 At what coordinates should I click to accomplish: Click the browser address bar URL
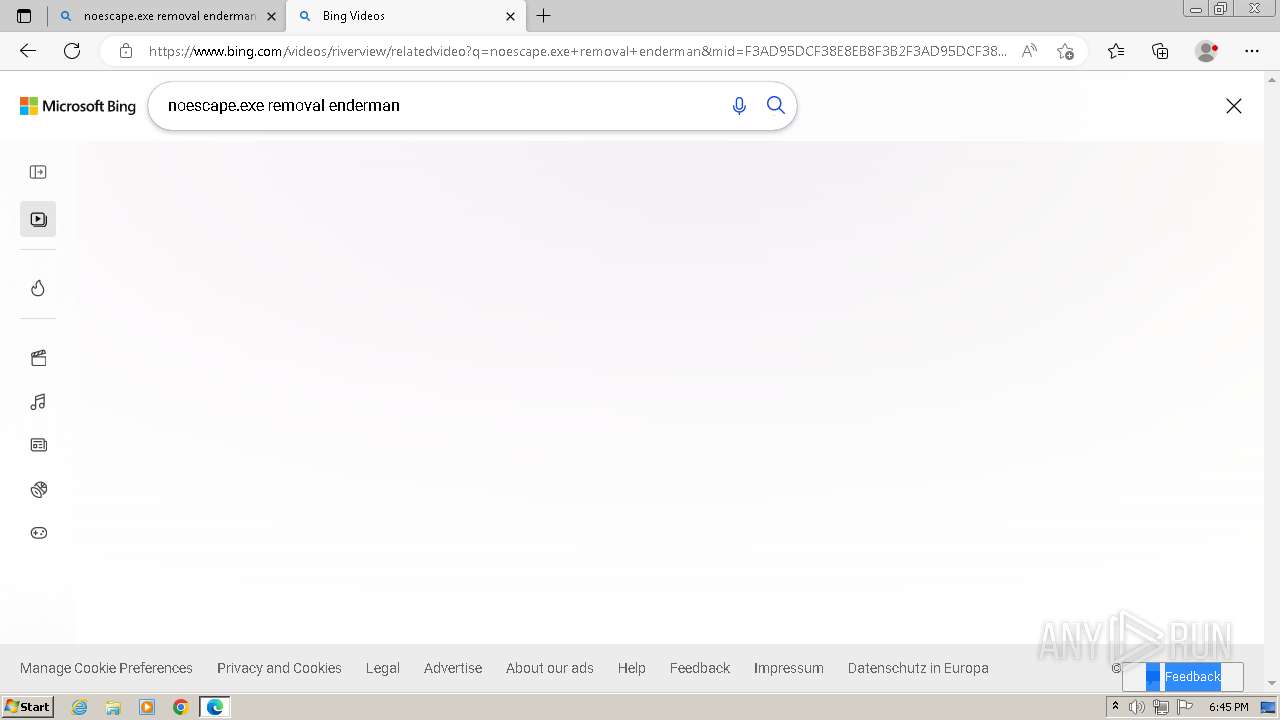578,51
